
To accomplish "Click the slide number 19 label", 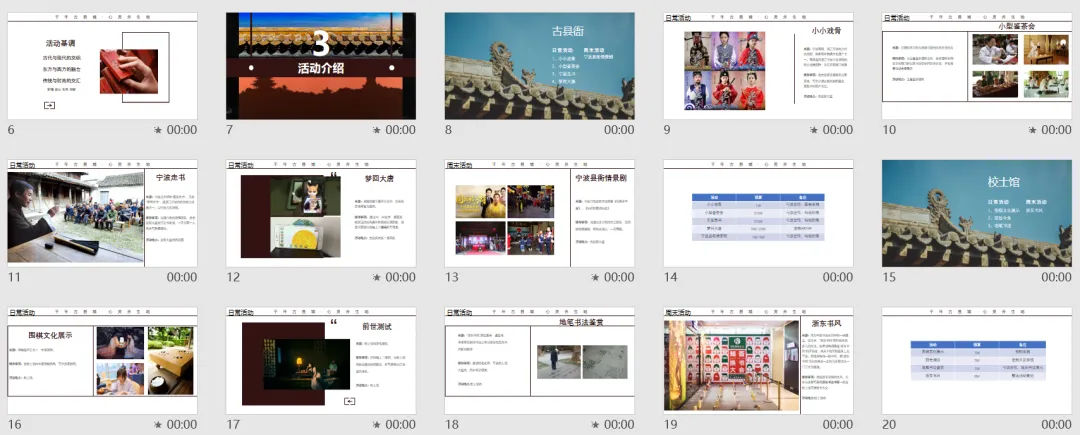I will click(x=670, y=425).
